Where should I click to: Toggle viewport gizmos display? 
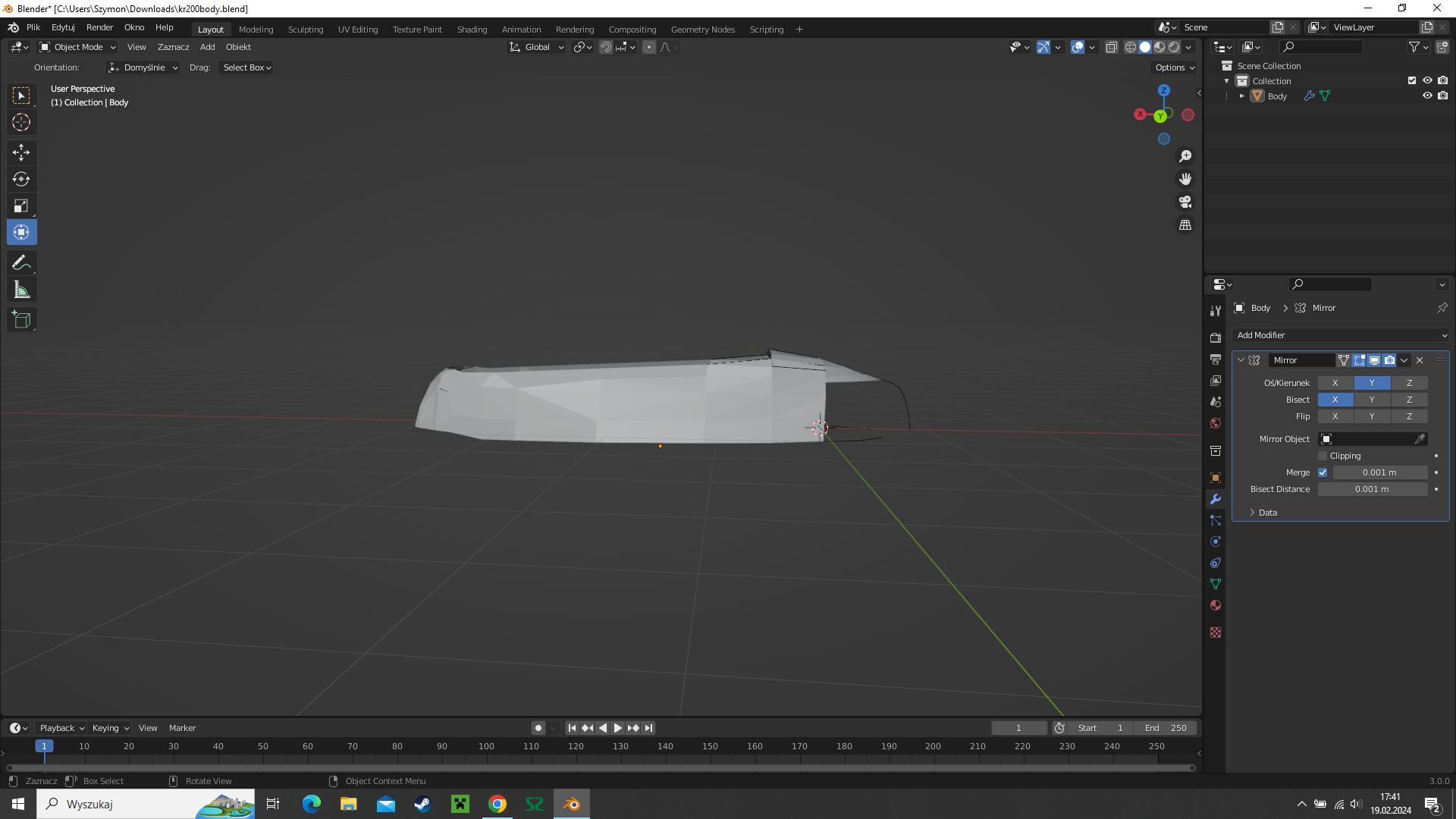click(x=1043, y=47)
